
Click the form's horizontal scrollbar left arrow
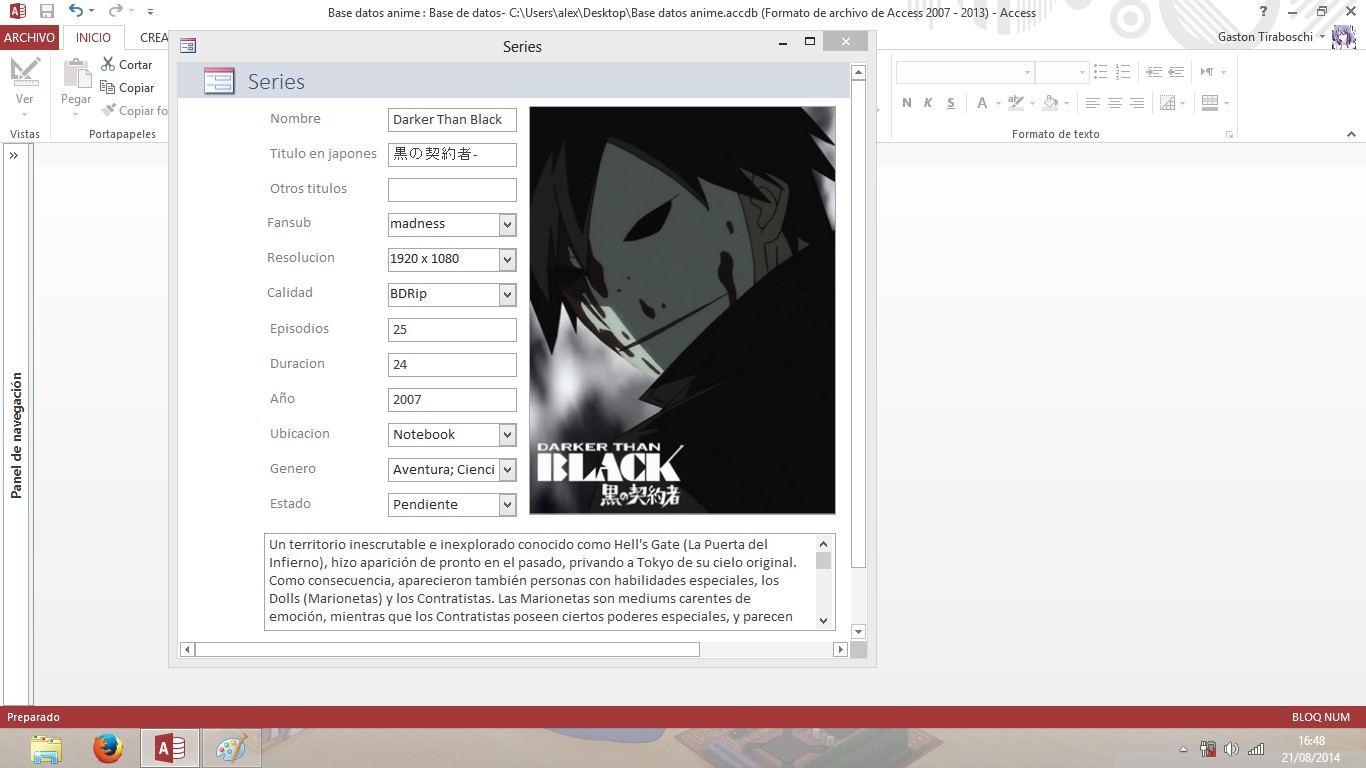pos(187,650)
